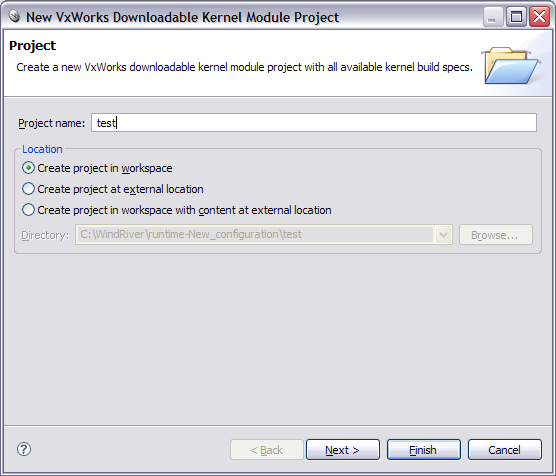Click the Location group label
This screenshot has height=476, width=556.
(42, 149)
